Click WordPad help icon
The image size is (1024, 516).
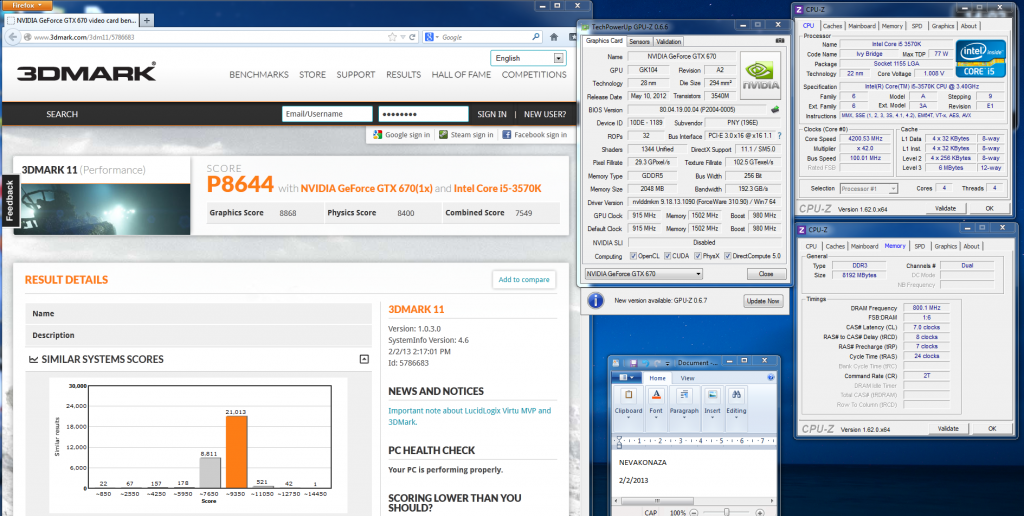click(x=771, y=378)
